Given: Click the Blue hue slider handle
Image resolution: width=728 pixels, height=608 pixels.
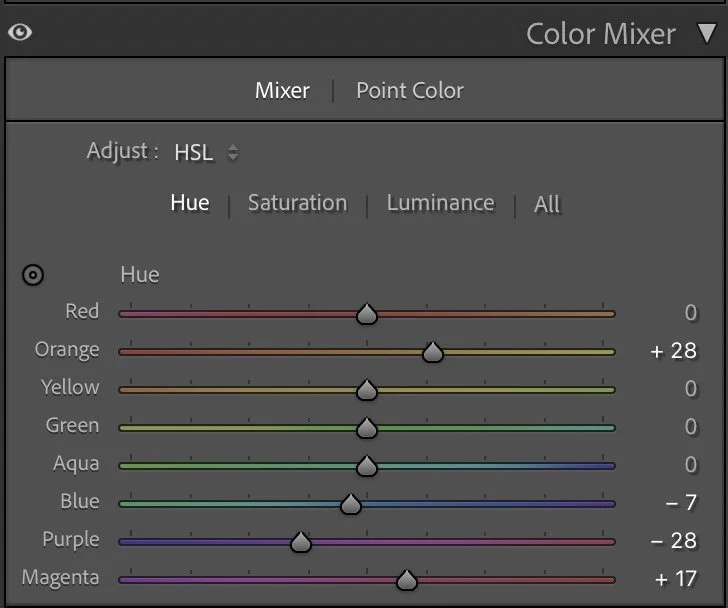Looking at the screenshot, I should pos(351,504).
